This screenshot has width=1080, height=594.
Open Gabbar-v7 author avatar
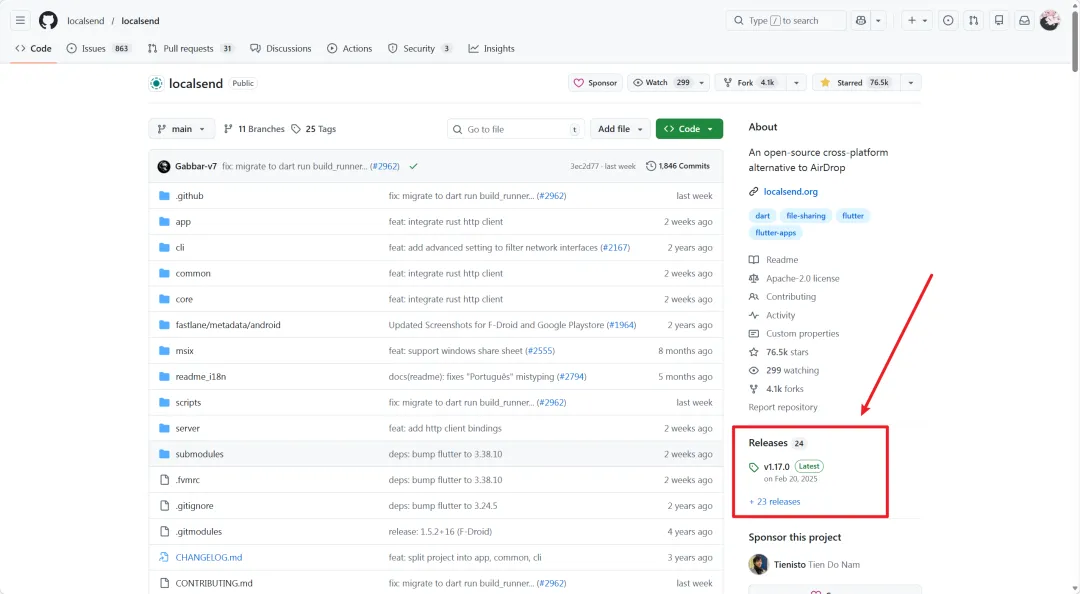[164, 166]
